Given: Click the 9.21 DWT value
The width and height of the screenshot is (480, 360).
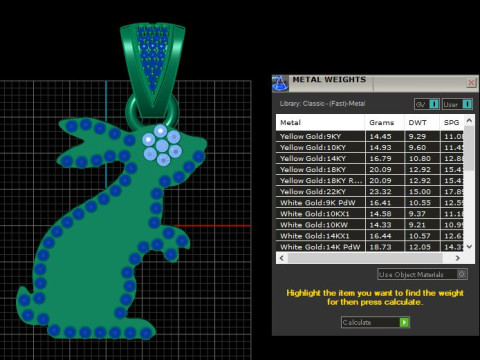Looking at the screenshot, I should tap(417, 225).
